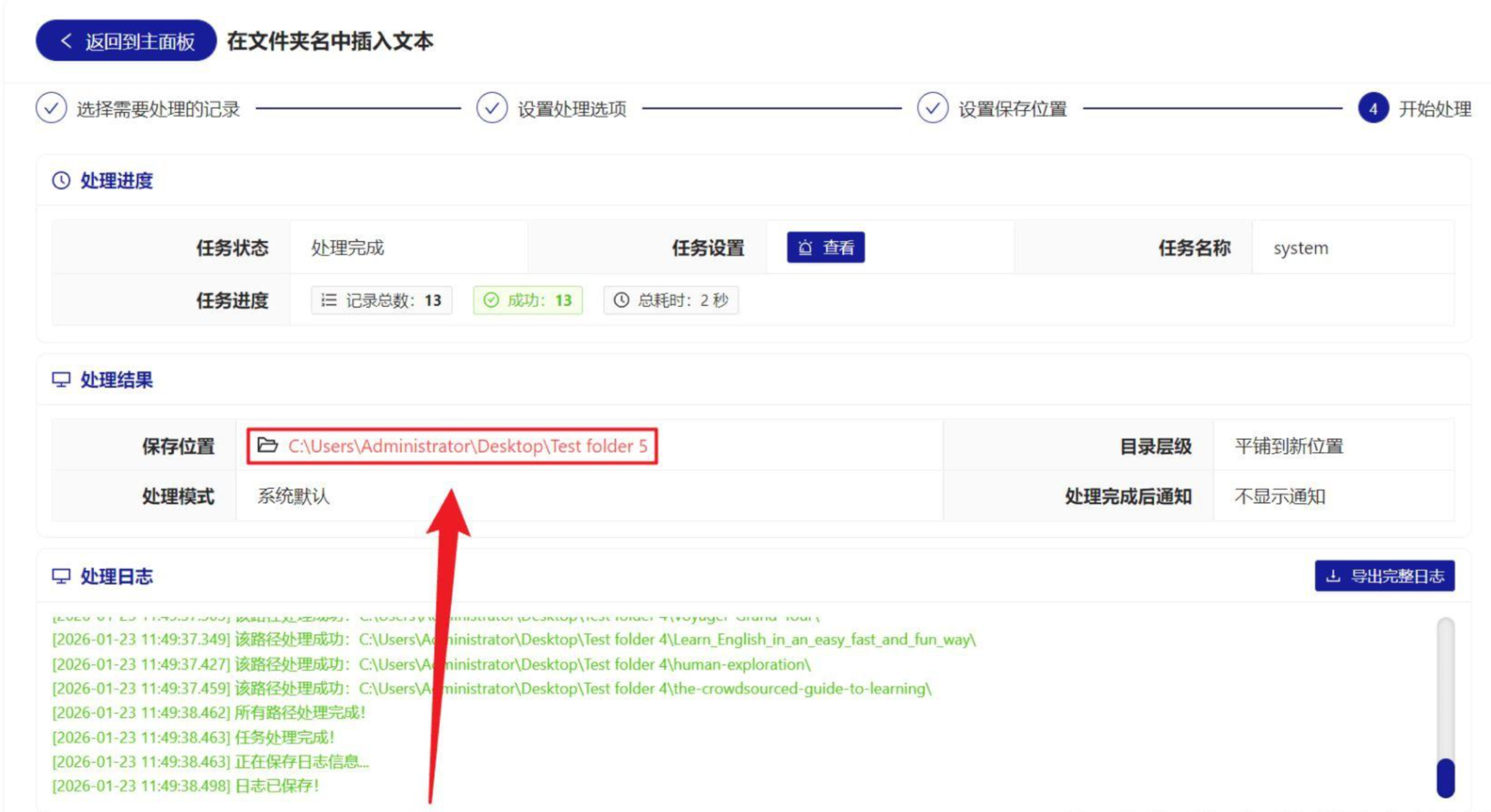1491x812 pixels.
Task: Select step label 设置保存位置
Action: point(1012,109)
